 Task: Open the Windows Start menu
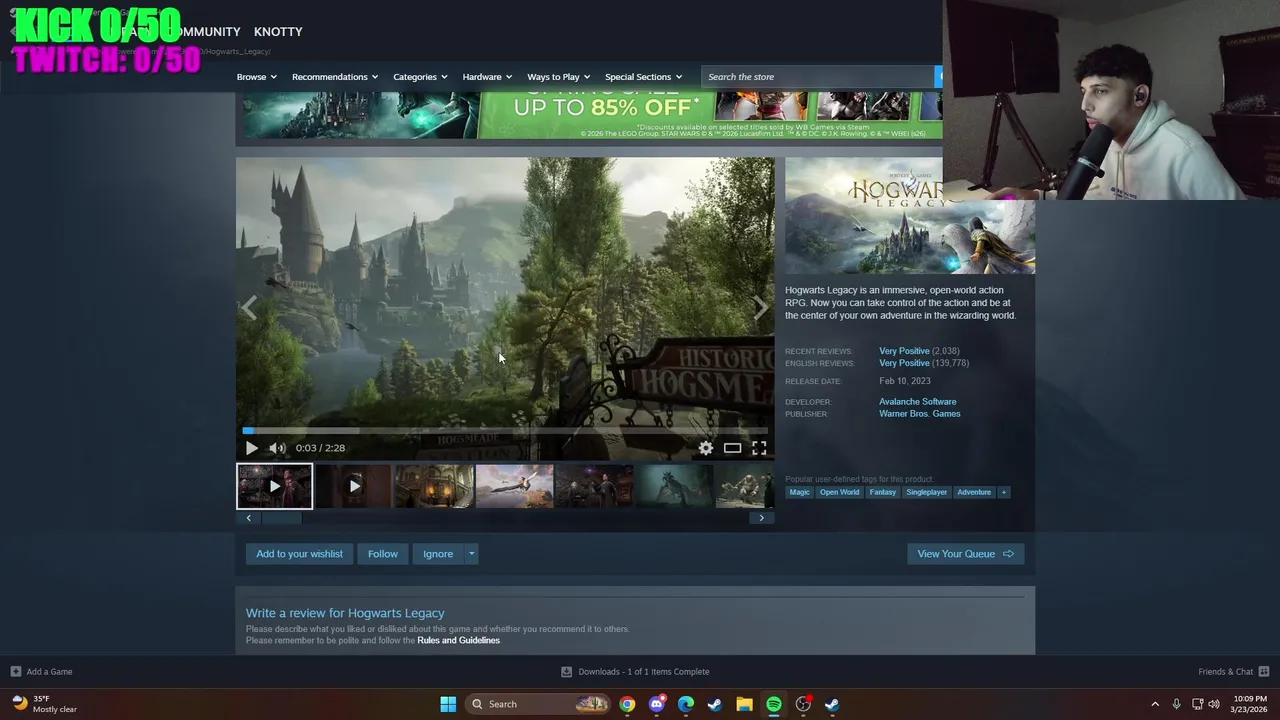tap(448, 704)
